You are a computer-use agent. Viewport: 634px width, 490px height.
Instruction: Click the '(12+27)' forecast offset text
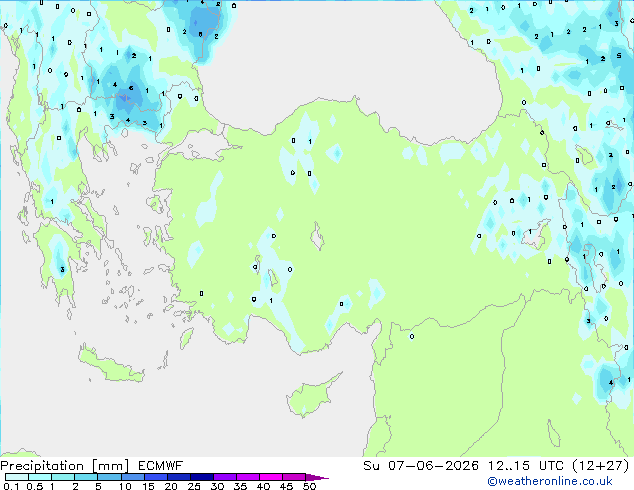coord(601,466)
